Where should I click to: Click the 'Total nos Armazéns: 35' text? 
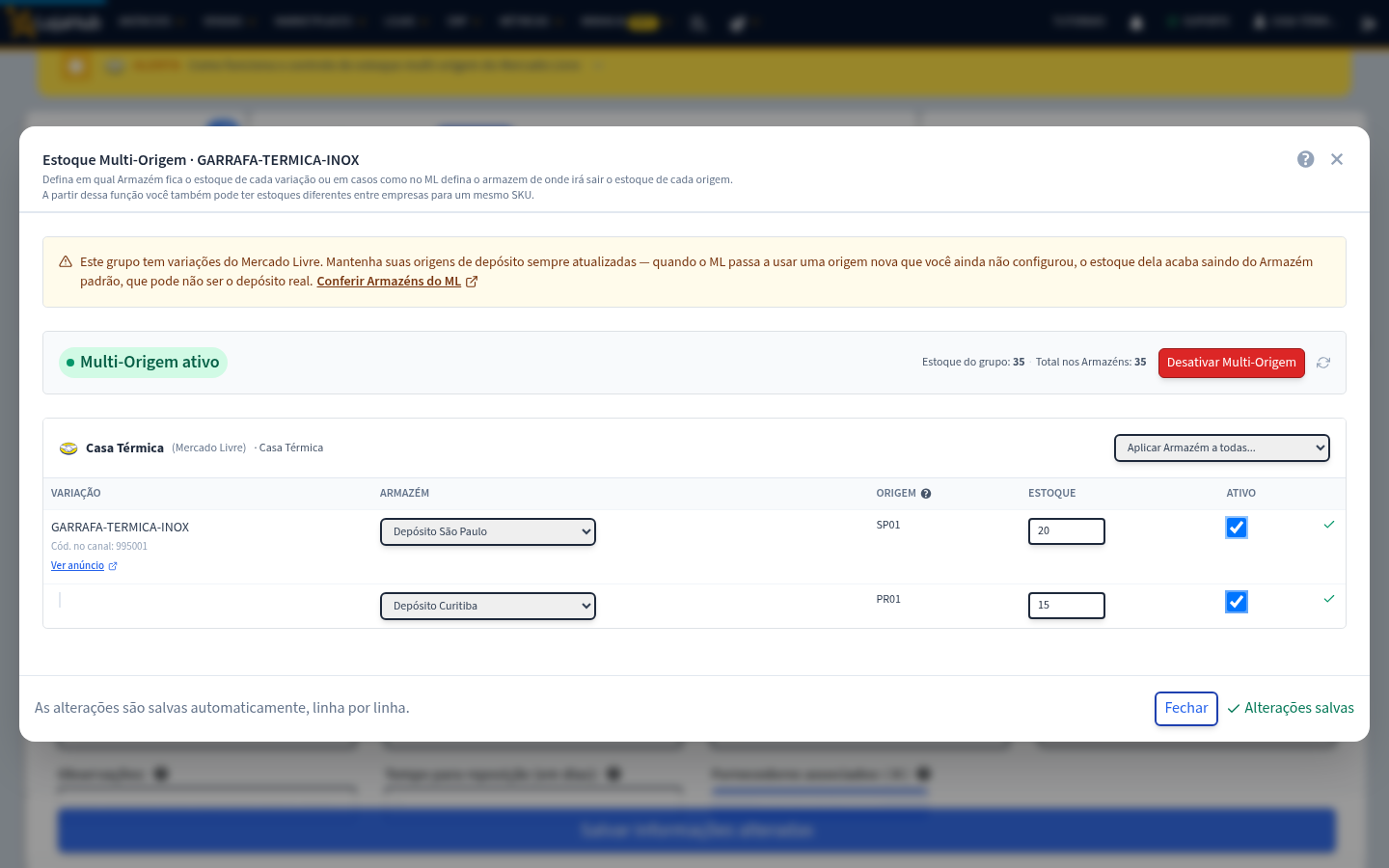click(x=1091, y=363)
